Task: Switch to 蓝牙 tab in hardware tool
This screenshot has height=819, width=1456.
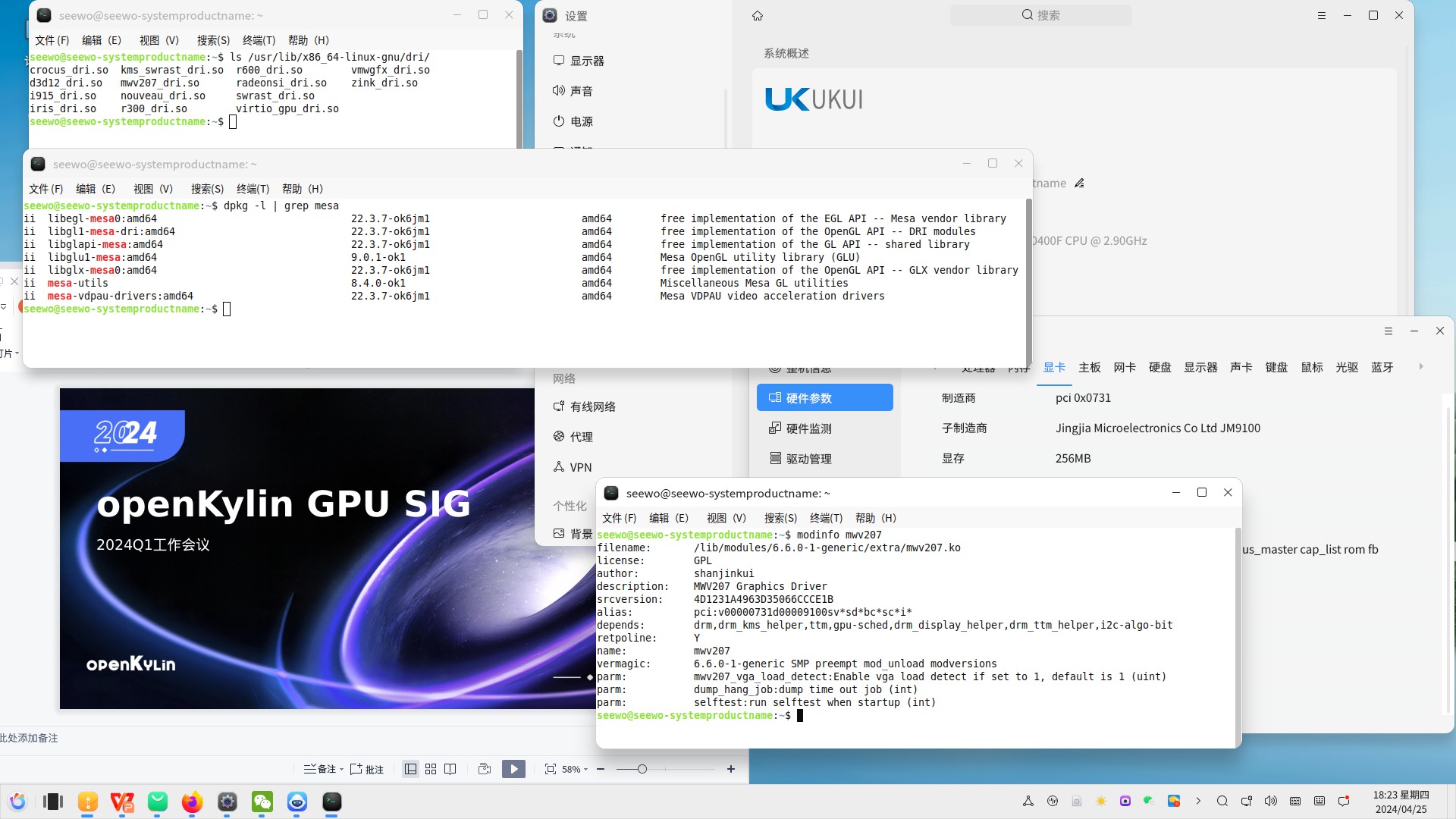Action: click(x=1382, y=367)
